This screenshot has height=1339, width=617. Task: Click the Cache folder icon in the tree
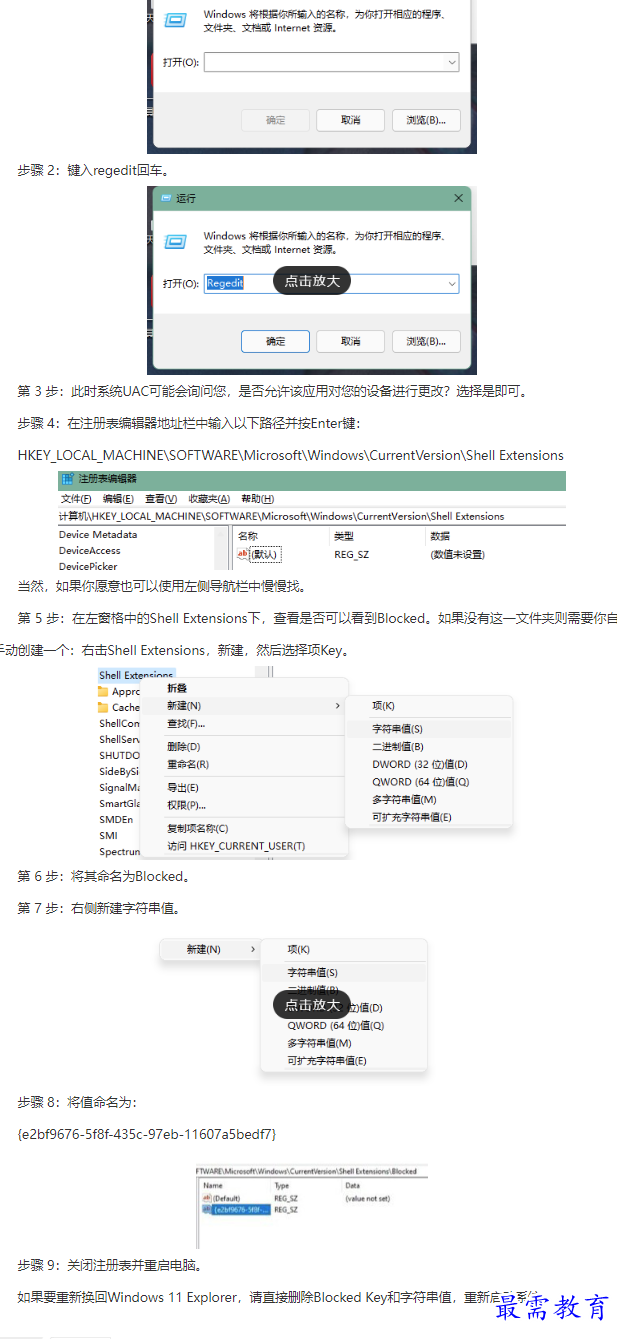pos(103,707)
